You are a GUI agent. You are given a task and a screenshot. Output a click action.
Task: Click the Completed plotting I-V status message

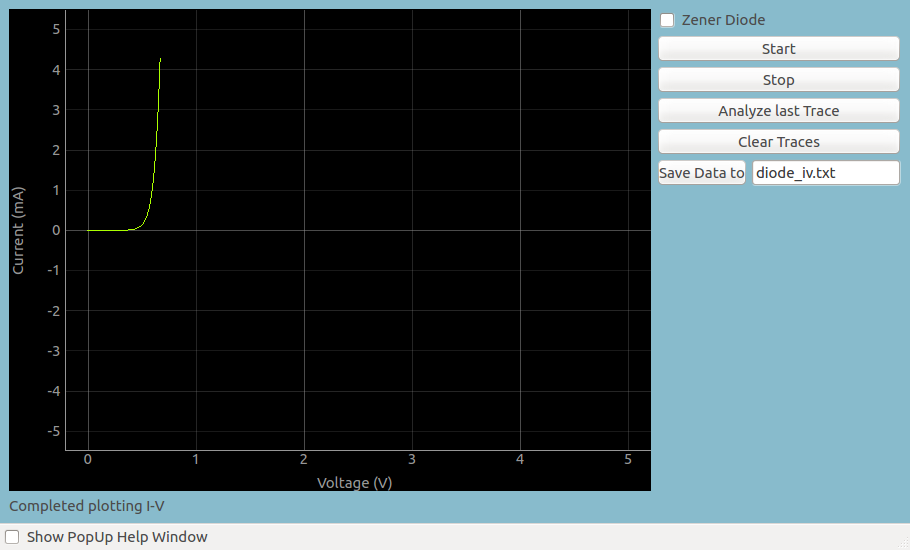click(87, 506)
